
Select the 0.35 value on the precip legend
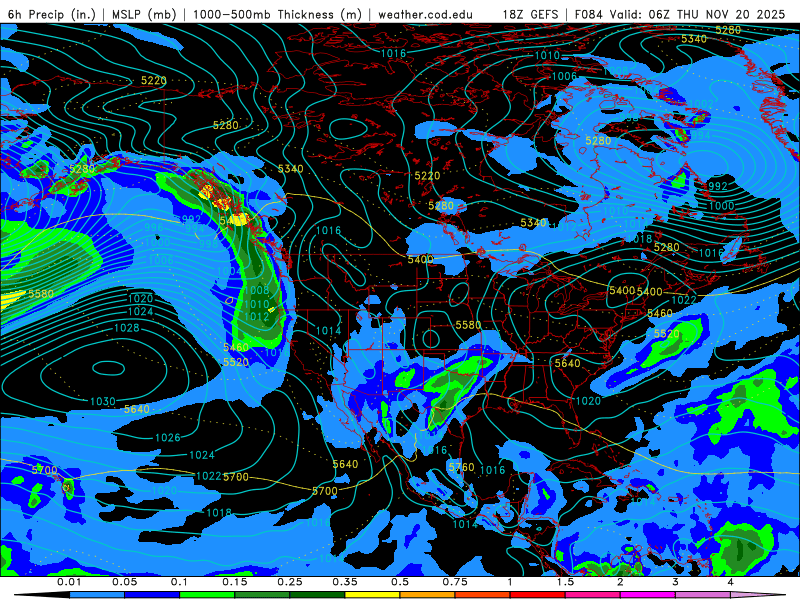(x=345, y=582)
